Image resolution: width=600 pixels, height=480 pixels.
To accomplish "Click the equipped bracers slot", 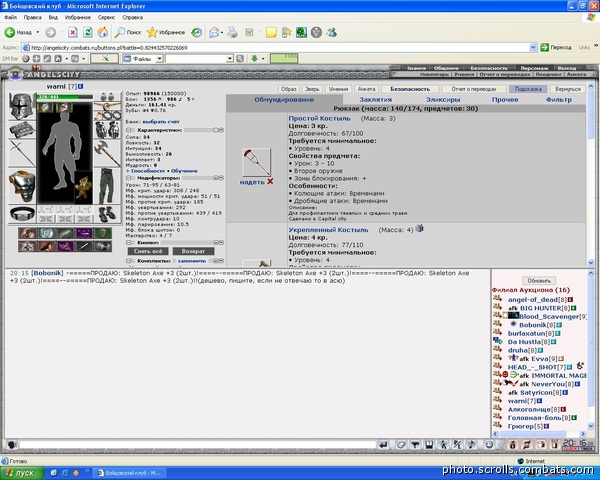I will coord(22,130).
